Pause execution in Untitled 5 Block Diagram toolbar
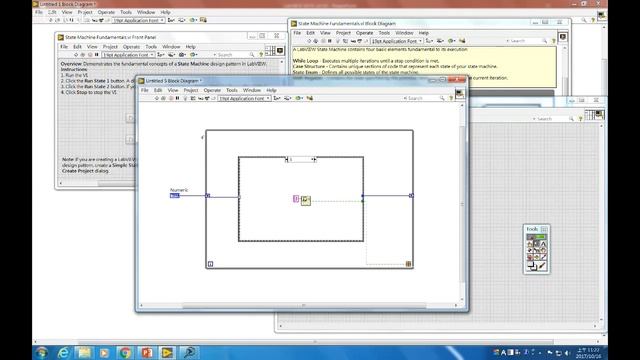This screenshot has width=640, height=360. [178, 98]
